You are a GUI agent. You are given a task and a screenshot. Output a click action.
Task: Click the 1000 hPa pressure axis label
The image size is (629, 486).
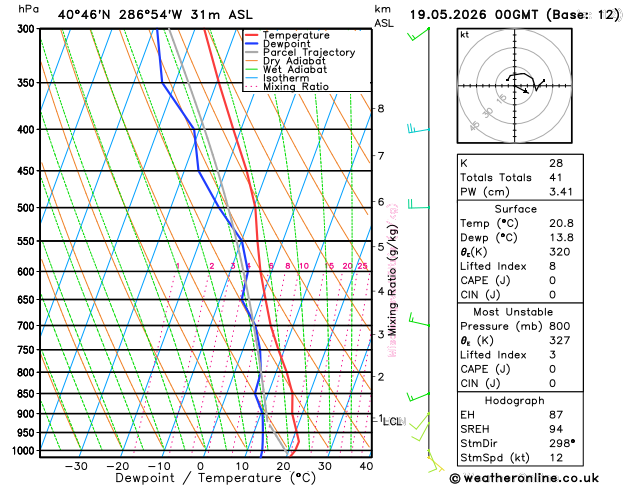(25, 451)
